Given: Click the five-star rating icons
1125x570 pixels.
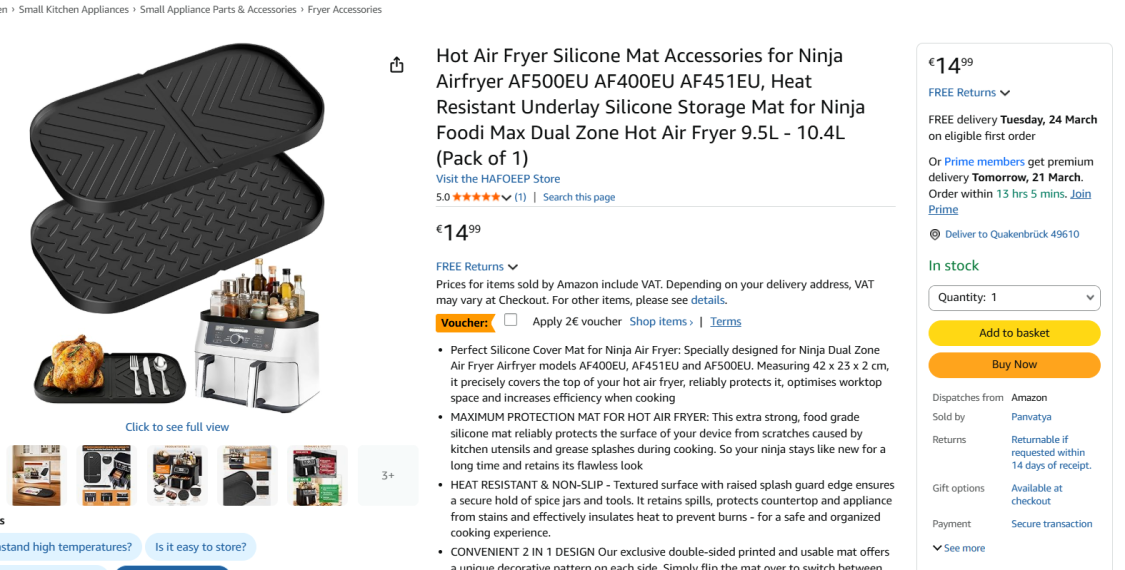Looking at the screenshot, I should point(476,197).
